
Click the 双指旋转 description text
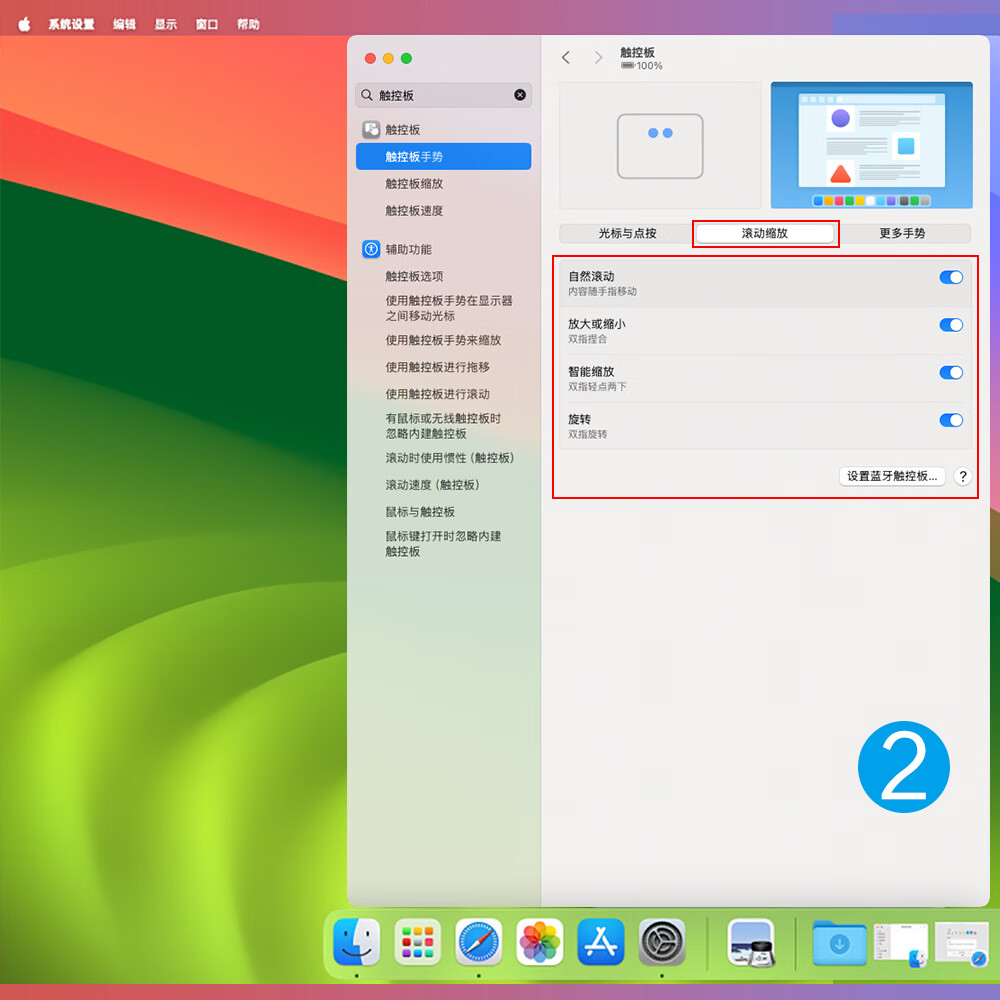point(587,434)
